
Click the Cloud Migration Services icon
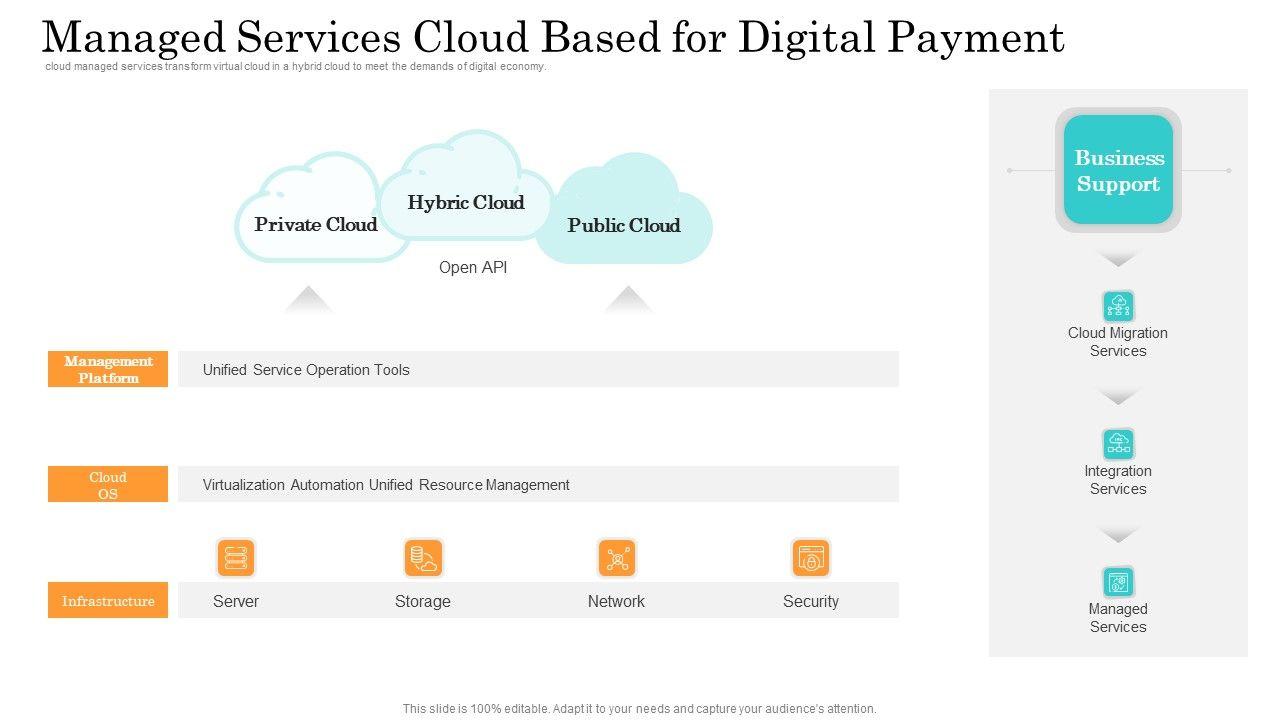[x=1118, y=306]
